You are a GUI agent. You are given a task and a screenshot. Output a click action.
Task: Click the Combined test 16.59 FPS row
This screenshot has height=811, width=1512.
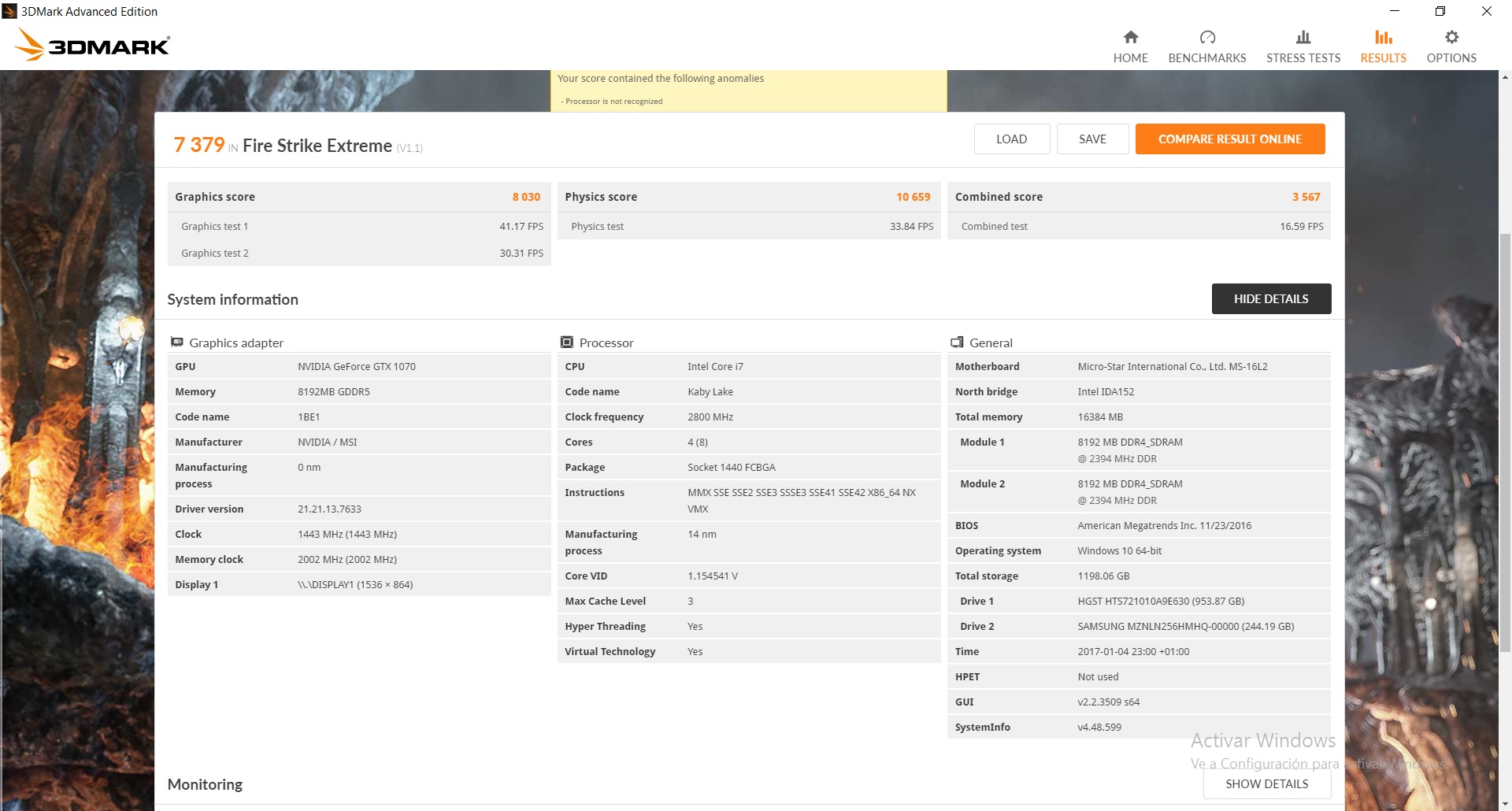coord(1139,226)
